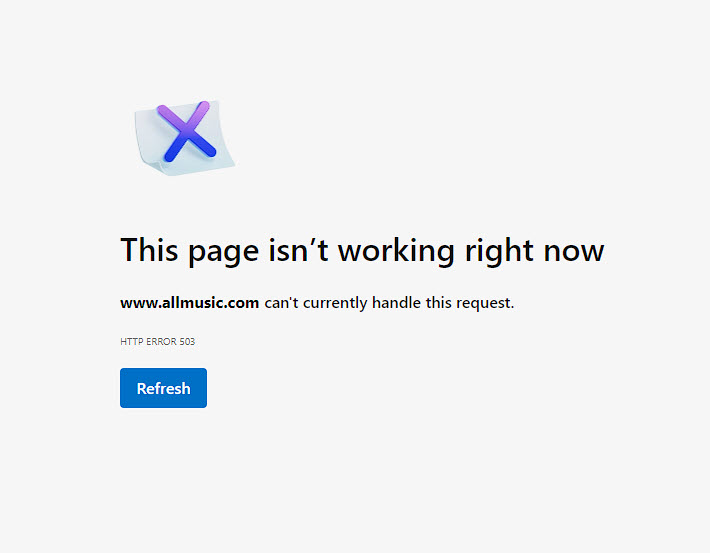
Task: Click the blue Refresh button
Action: 163,388
